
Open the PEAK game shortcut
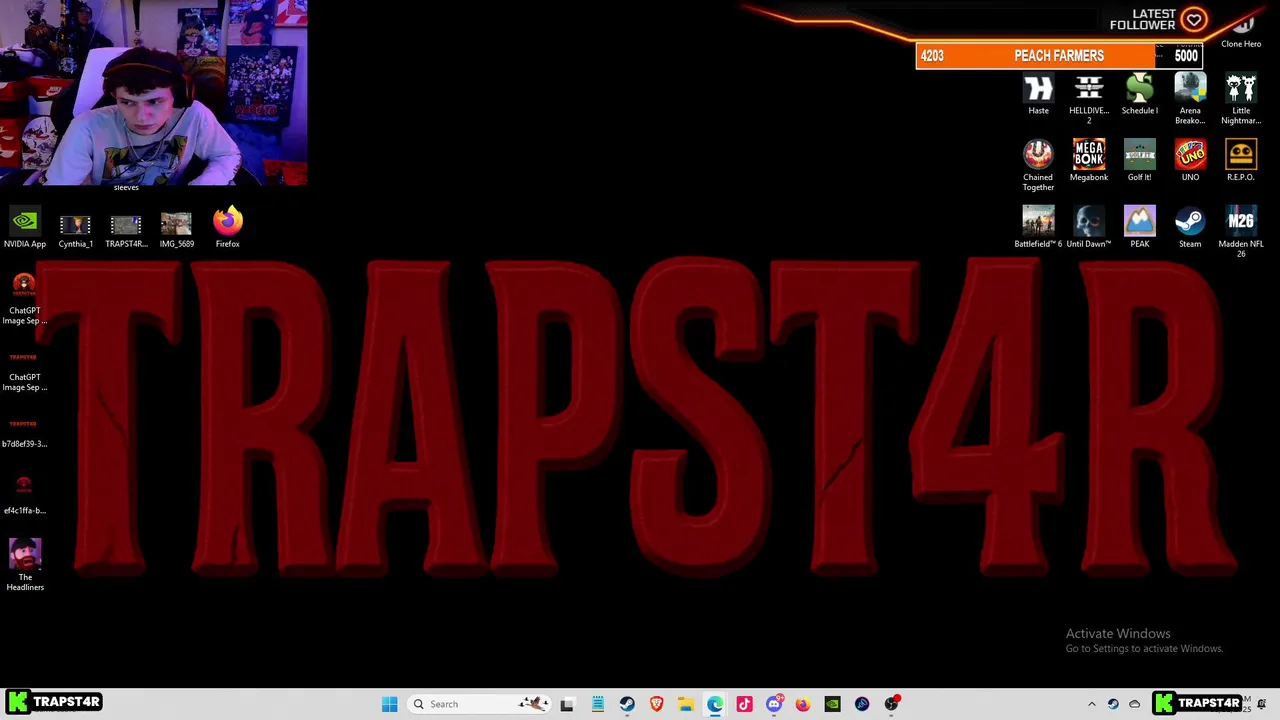(x=1139, y=228)
